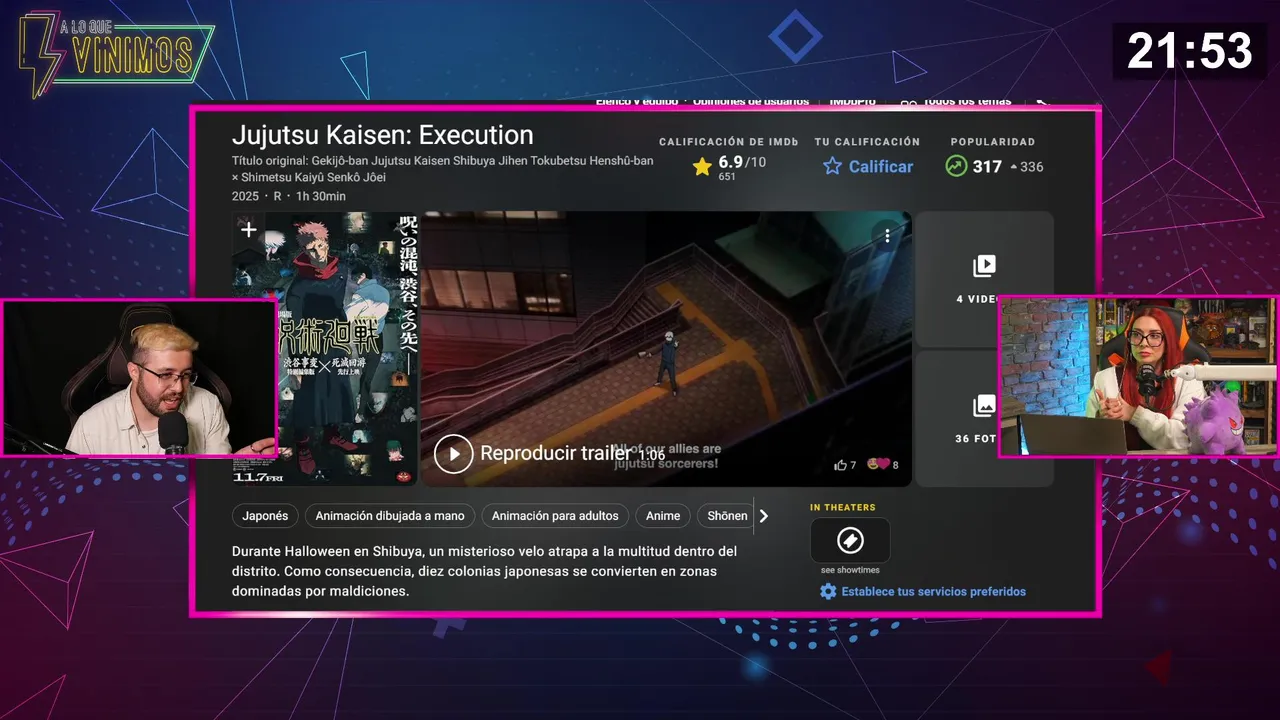Click the title 'Jujutsu Kaisen: Execution'
This screenshot has height=720, width=1280.
pos(383,135)
